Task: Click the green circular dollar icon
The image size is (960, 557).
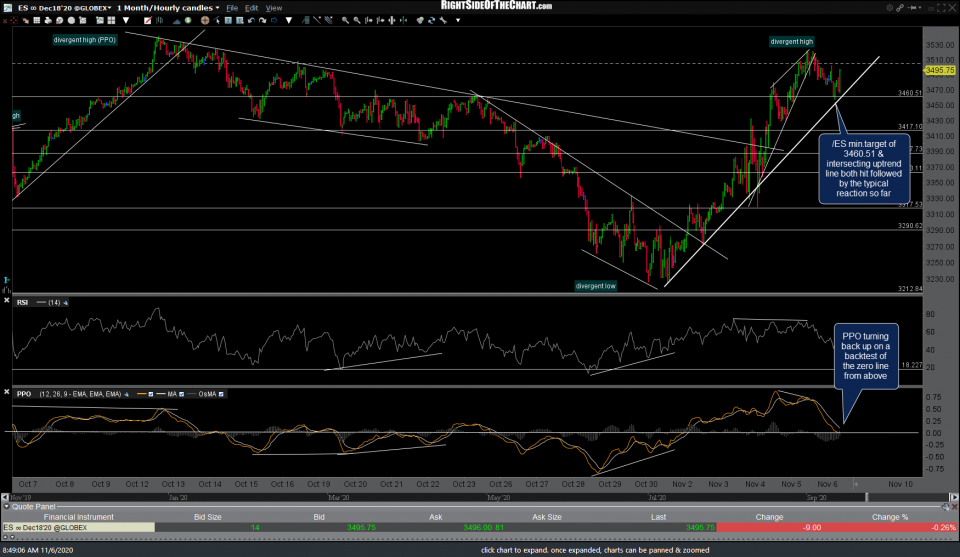Action: (188, 20)
